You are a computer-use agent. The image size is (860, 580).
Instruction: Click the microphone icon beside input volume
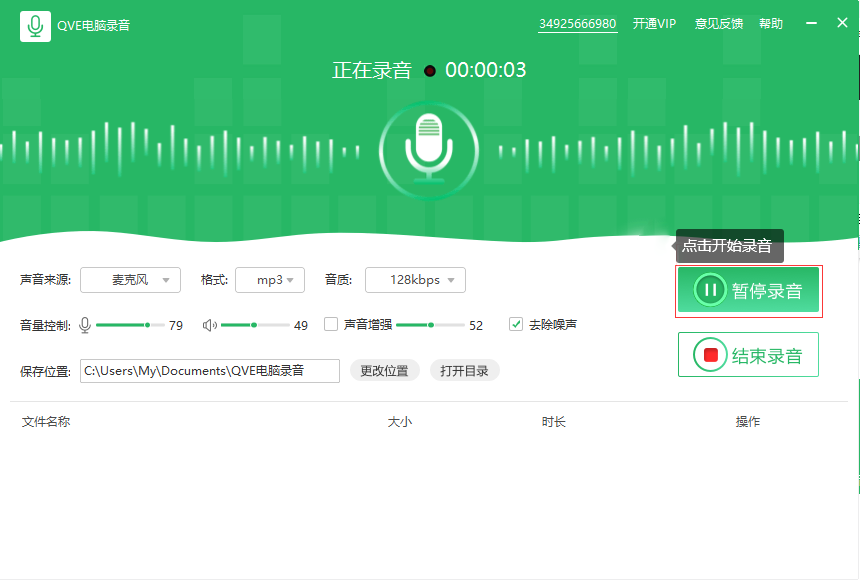coord(84,324)
